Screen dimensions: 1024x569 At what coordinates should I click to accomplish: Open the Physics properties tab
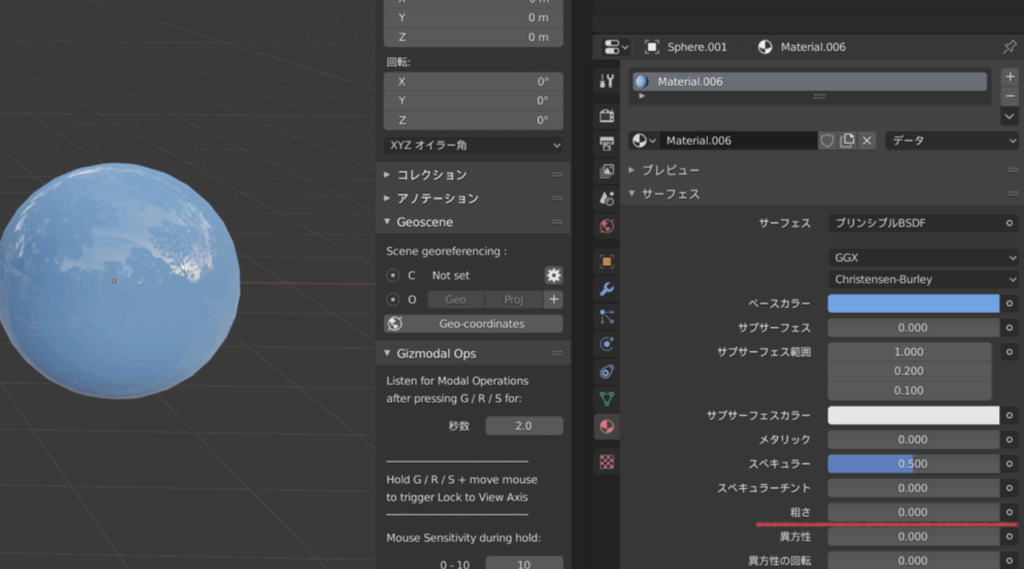606,344
